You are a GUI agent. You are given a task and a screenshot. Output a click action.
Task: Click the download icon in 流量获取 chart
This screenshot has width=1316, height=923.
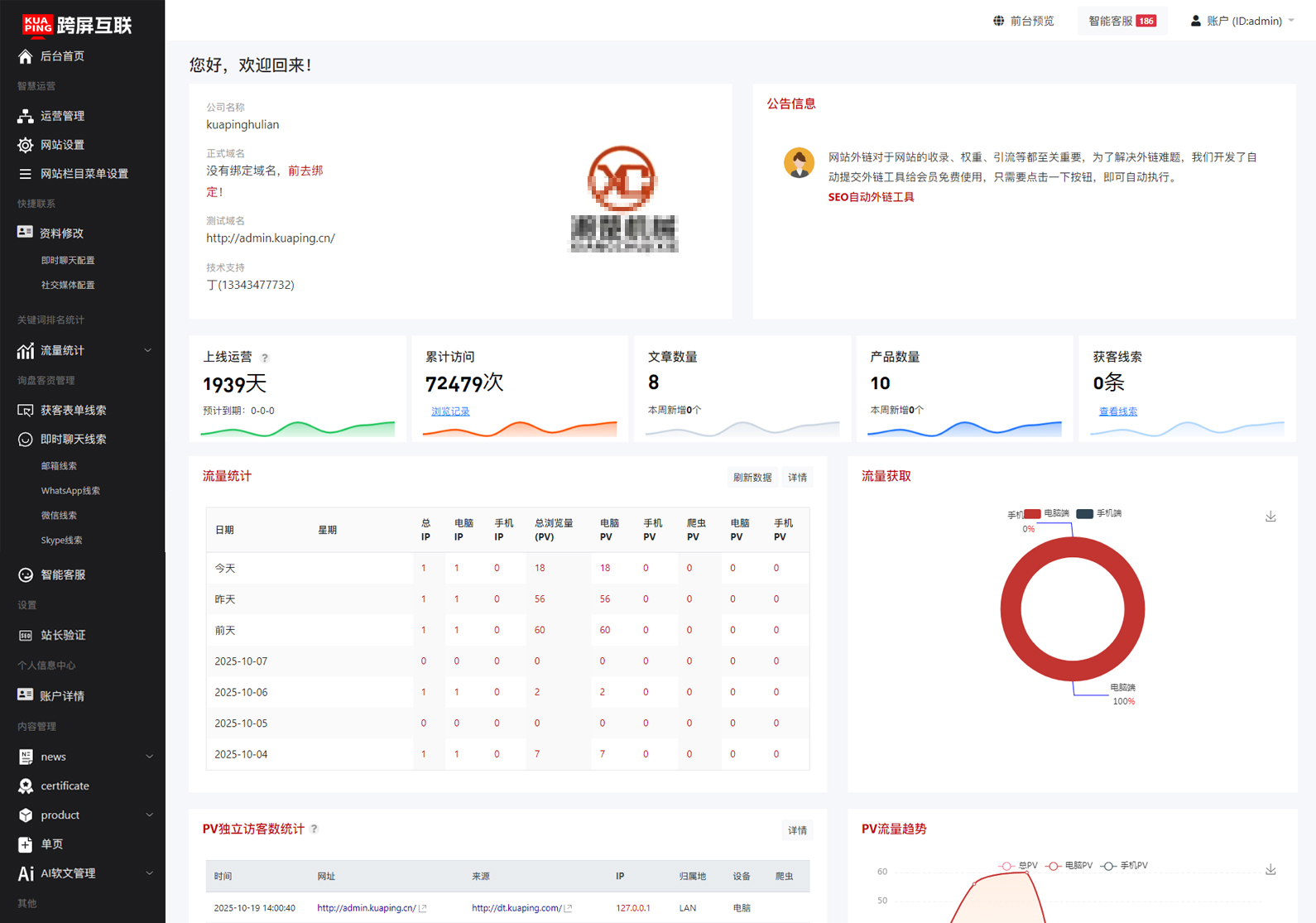[1270, 517]
